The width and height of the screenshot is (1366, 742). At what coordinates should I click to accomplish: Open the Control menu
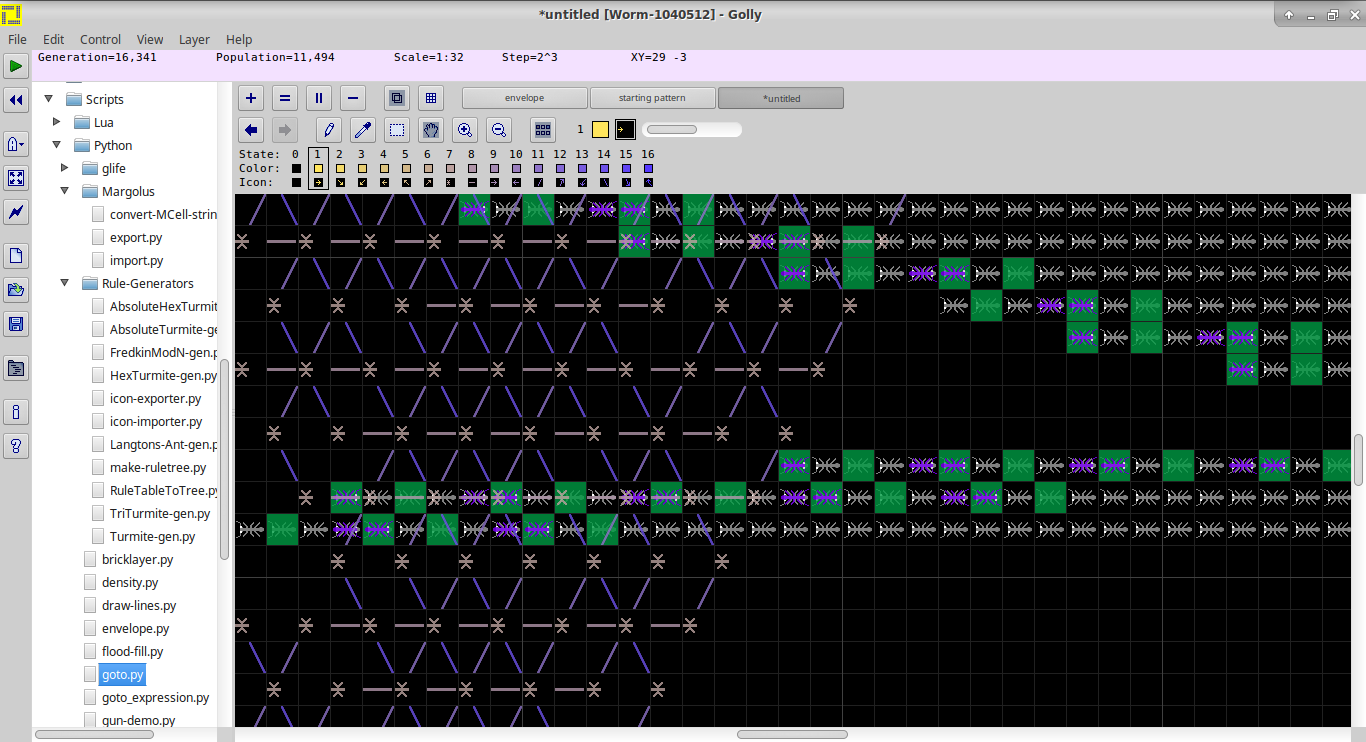point(100,39)
